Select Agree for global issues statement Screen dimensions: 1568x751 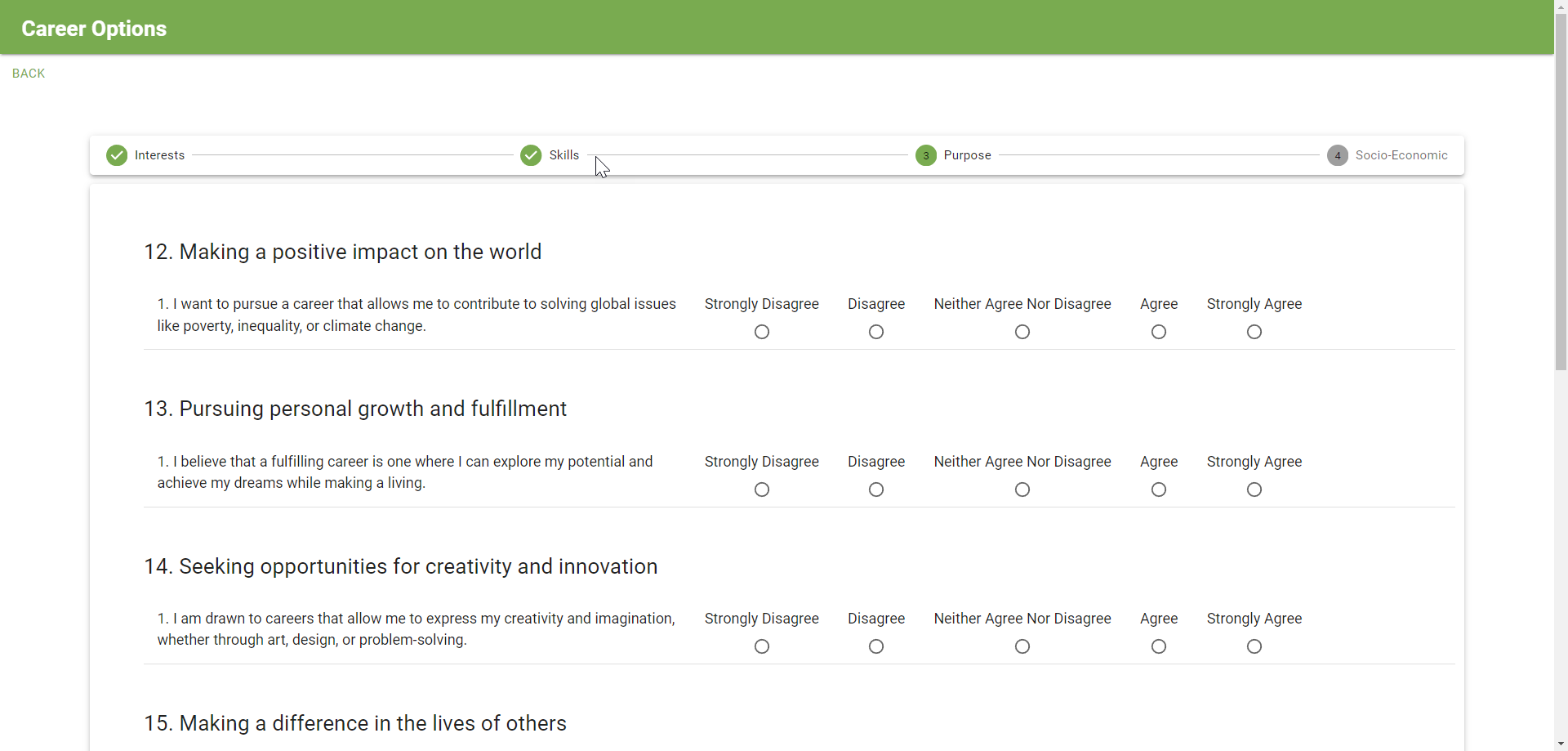tap(1158, 332)
